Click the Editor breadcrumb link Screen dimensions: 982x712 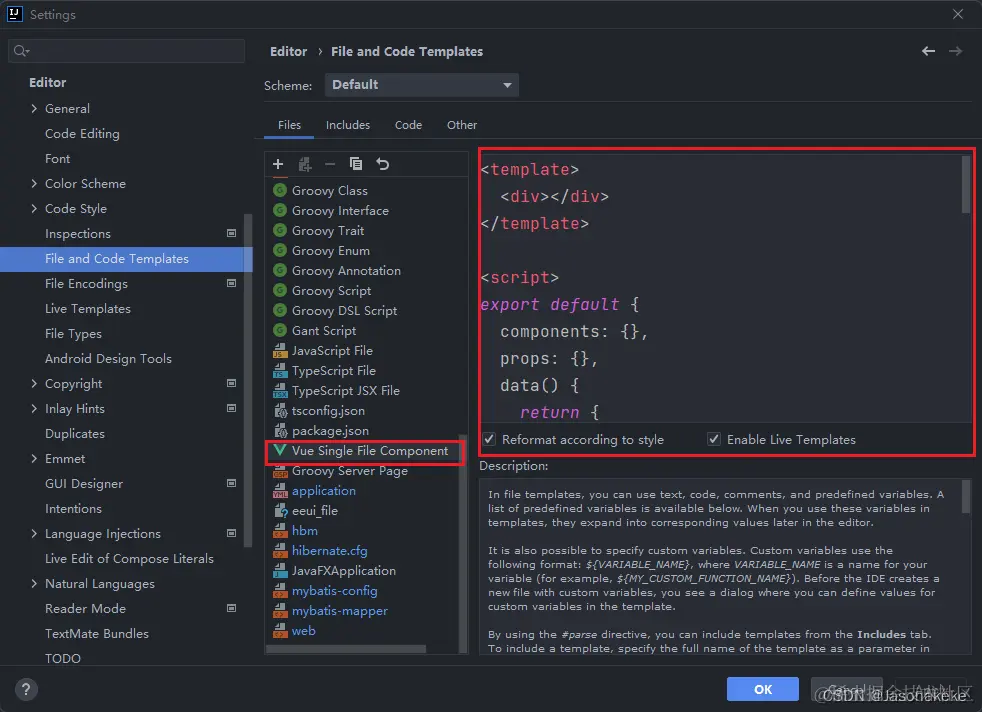tap(288, 51)
